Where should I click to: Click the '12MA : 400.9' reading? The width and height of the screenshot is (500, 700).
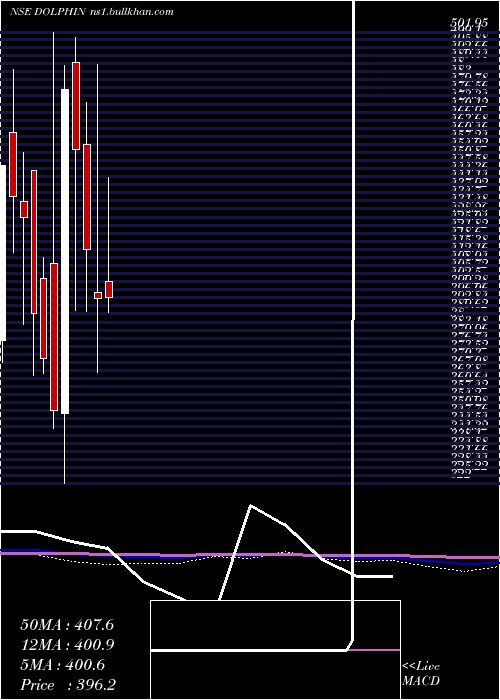coord(67,645)
